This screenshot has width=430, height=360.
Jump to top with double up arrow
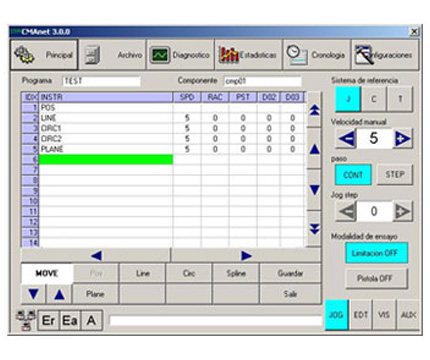(314, 110)
